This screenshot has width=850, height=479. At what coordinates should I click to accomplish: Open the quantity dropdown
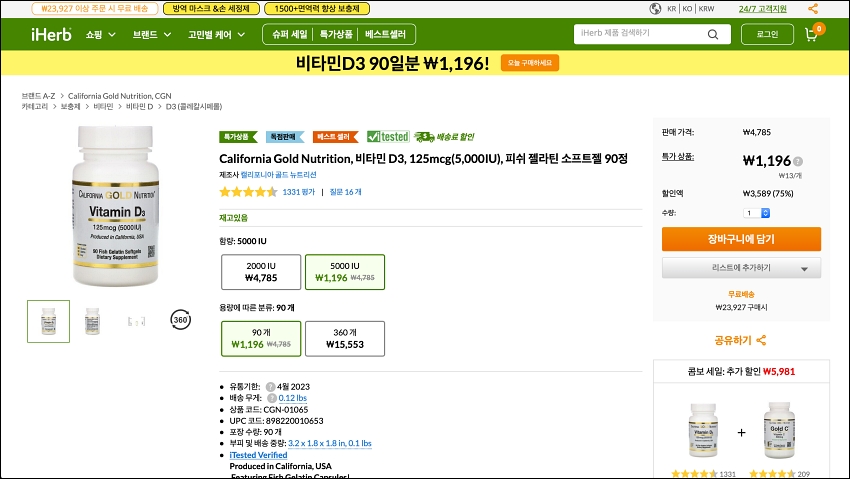(756, 213)
